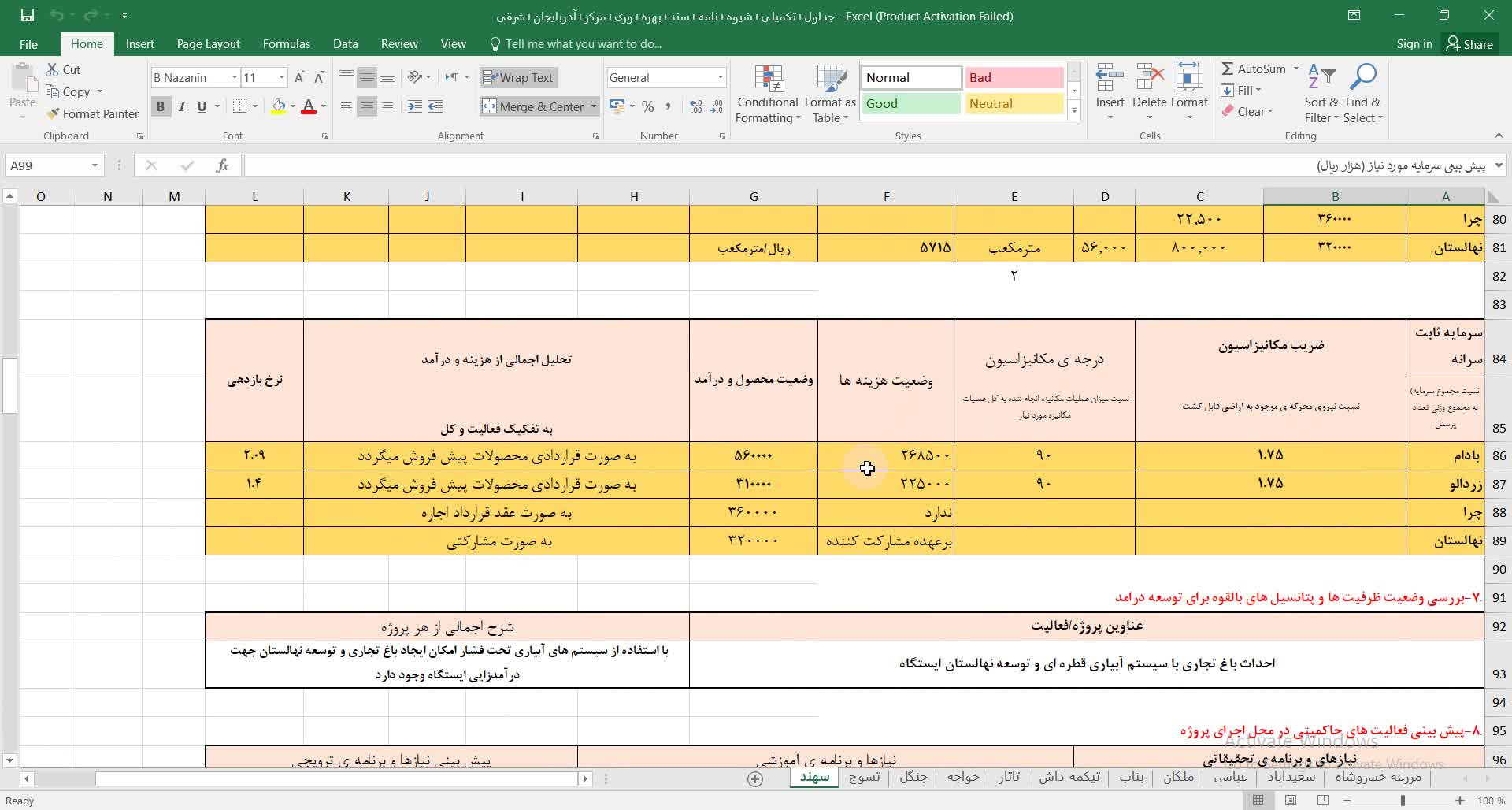Image resolution: width=1512 pixels, height=810 pixels.
Task: Expand the General number format dropdown
Action: [x=720, y=77]
